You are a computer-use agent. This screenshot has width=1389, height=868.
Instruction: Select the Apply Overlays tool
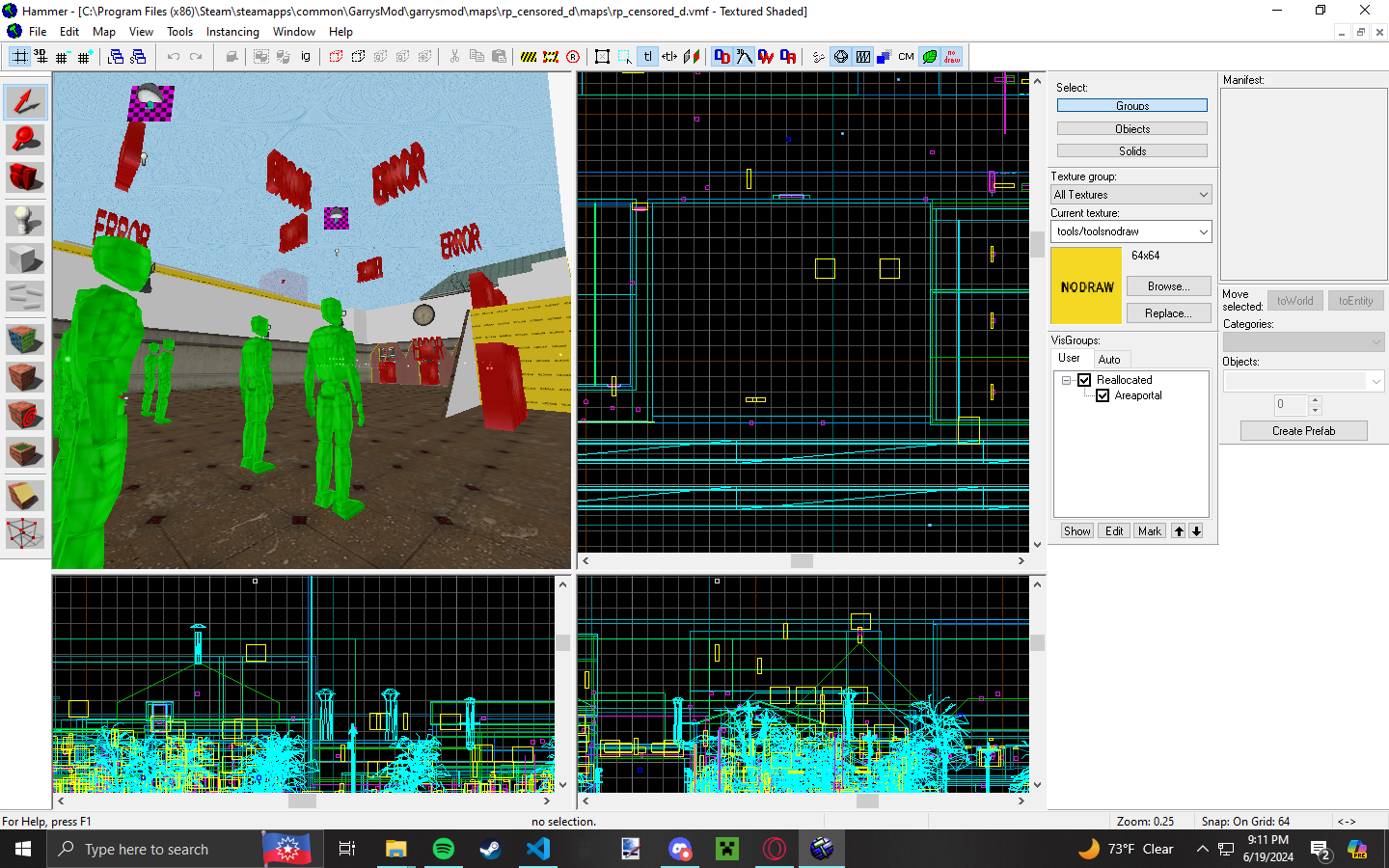click(x=25, y=453)
